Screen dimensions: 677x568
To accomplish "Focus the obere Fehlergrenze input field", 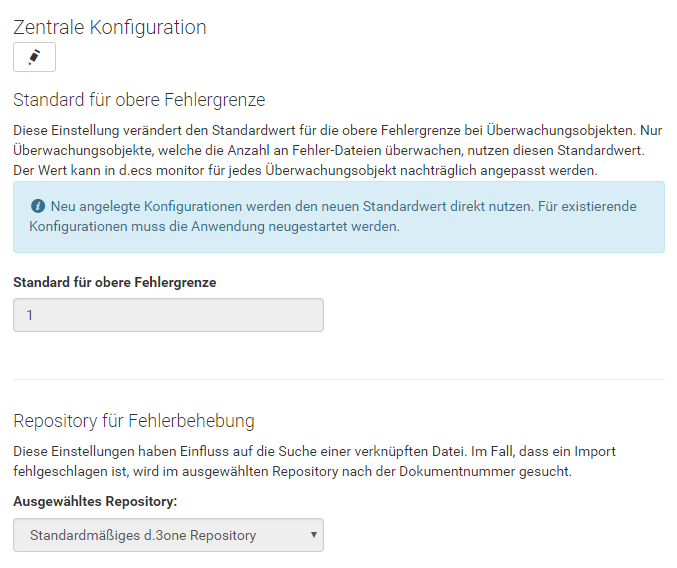I will tap(168, 315).
